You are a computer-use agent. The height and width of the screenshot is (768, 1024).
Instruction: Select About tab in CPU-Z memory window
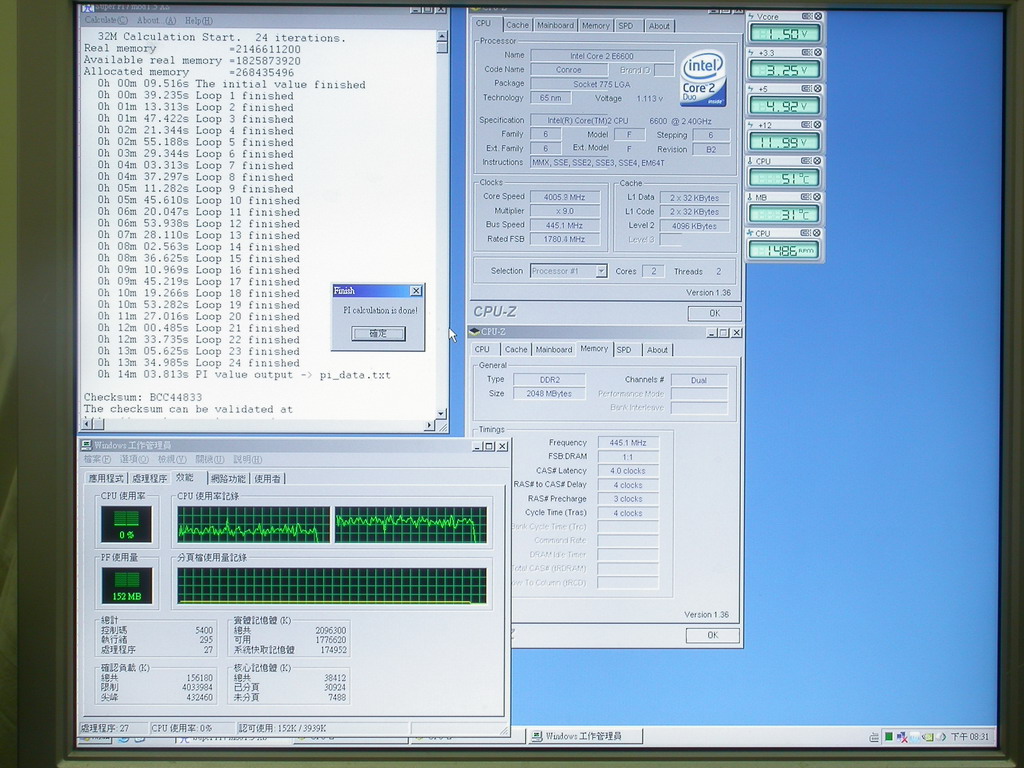tap(657, 349)
